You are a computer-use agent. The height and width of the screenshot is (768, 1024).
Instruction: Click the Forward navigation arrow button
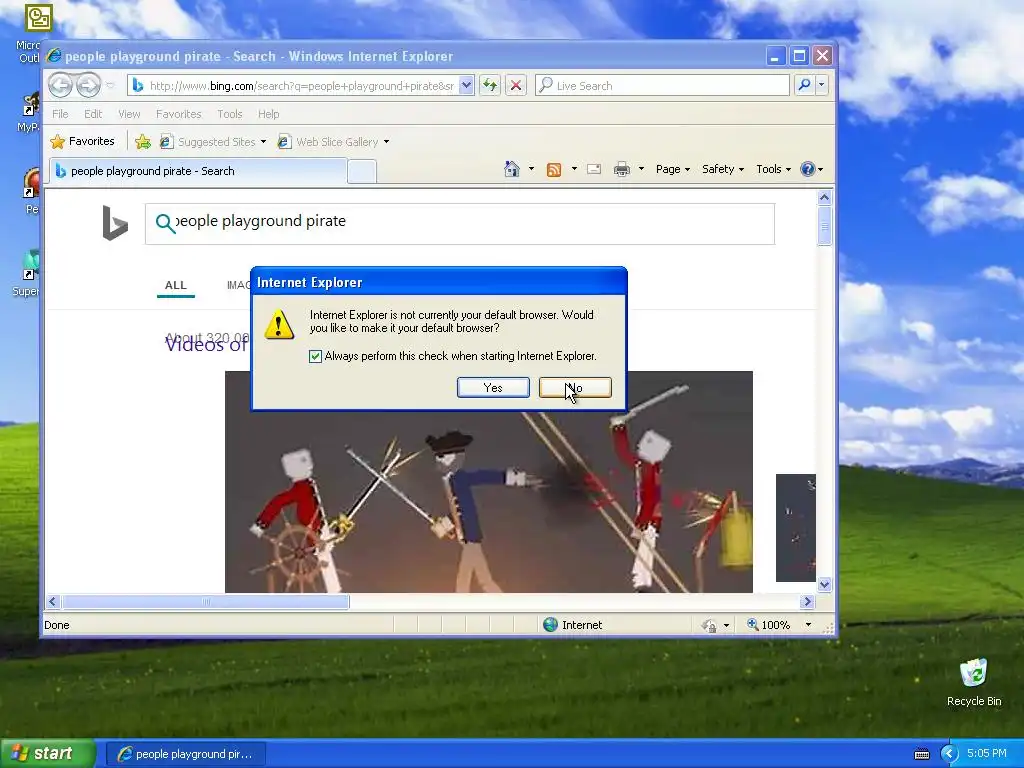pos(88,85)
